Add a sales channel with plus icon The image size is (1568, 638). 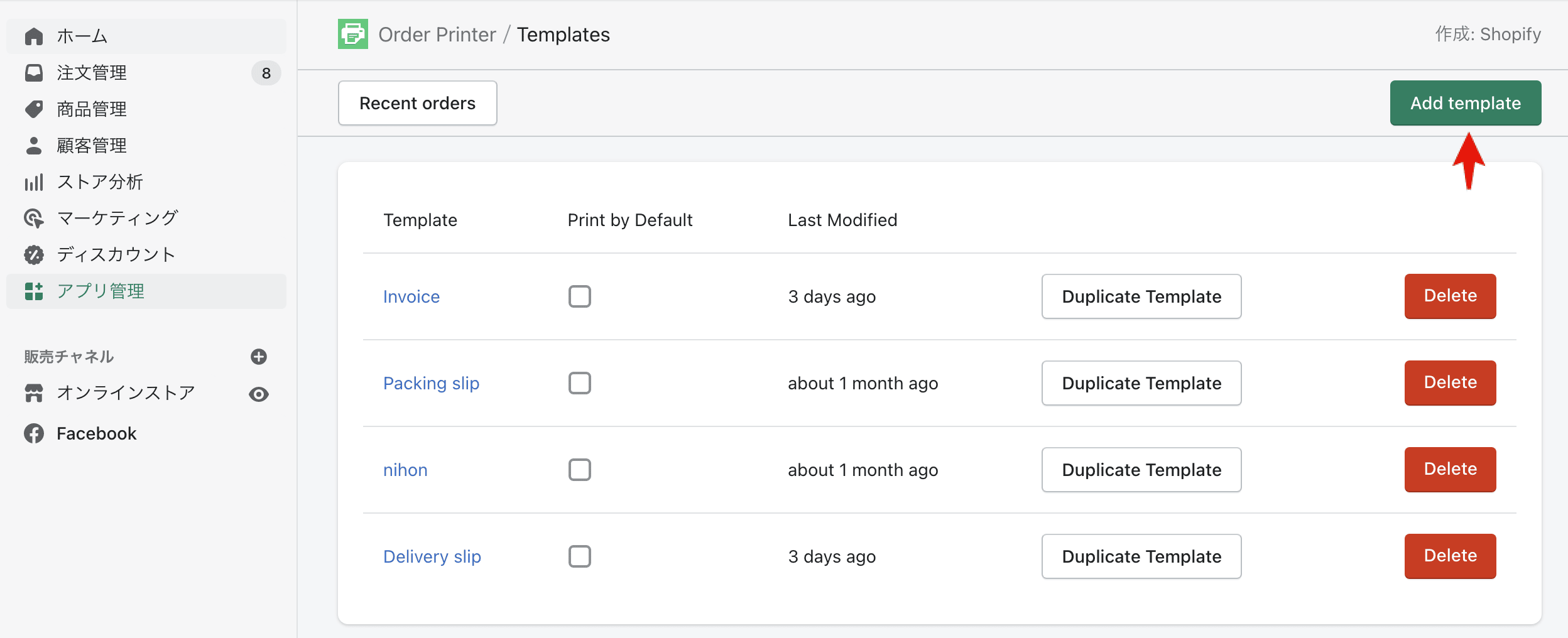[x=259, y=357]
